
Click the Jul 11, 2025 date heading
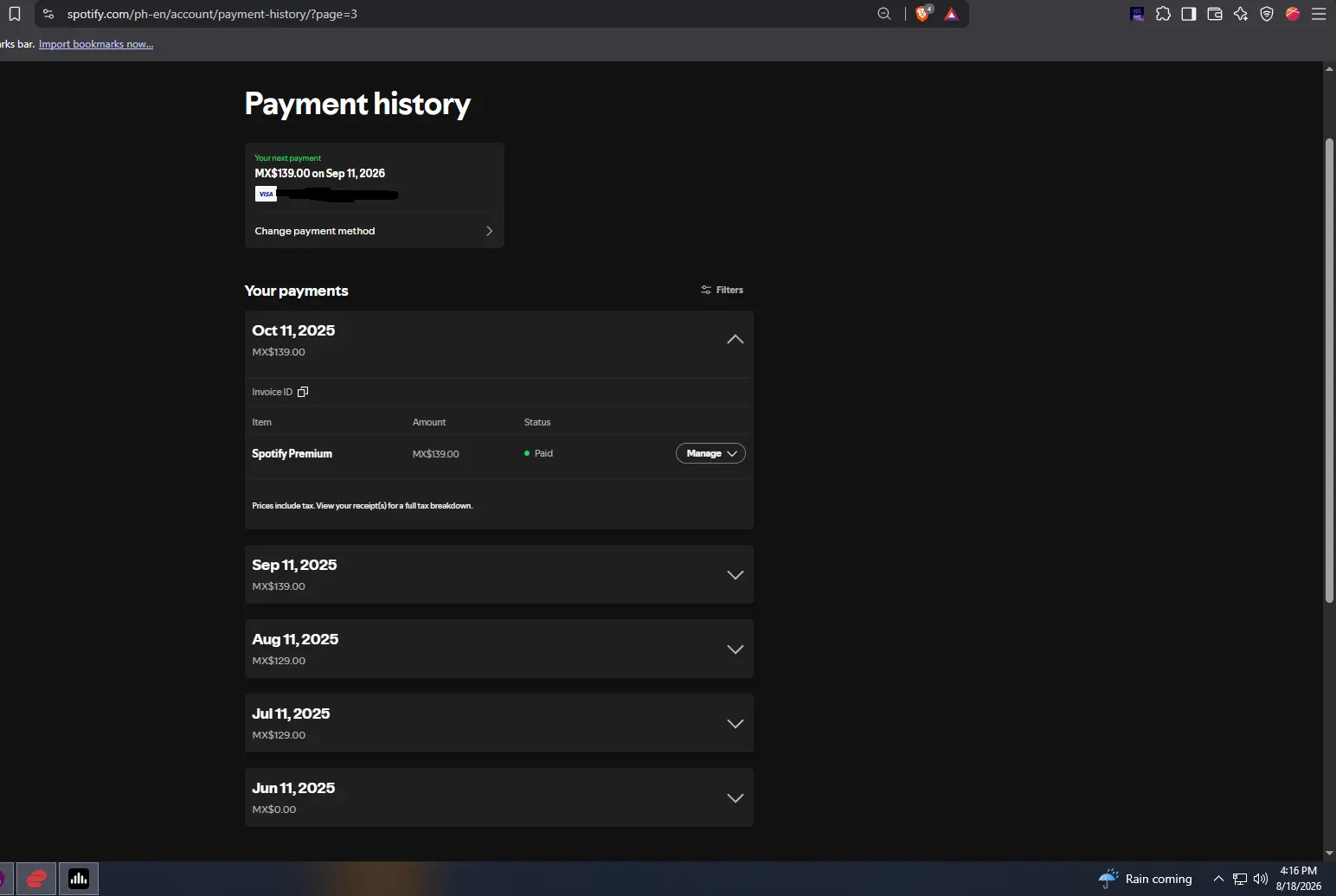click(291, 714)
